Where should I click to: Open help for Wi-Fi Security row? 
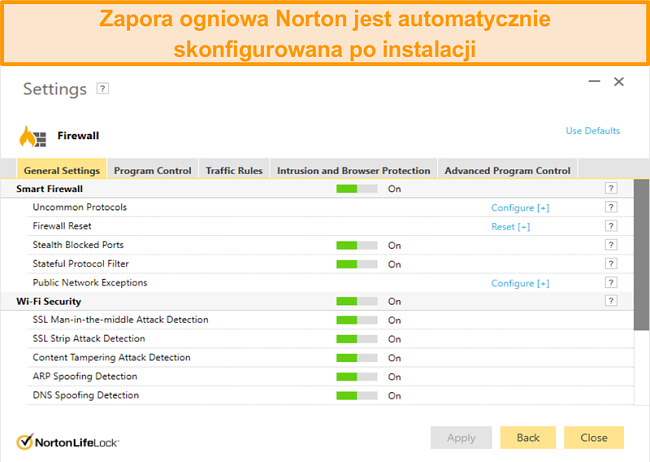(611, 301)
